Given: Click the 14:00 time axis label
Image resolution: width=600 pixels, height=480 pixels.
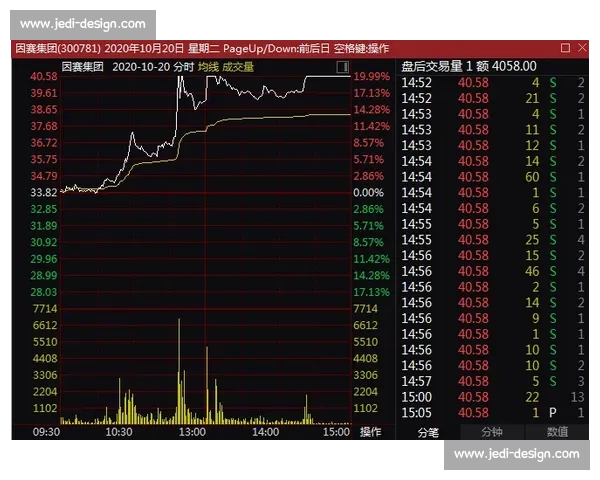Looking at the screenshot, I should (266, 432).
